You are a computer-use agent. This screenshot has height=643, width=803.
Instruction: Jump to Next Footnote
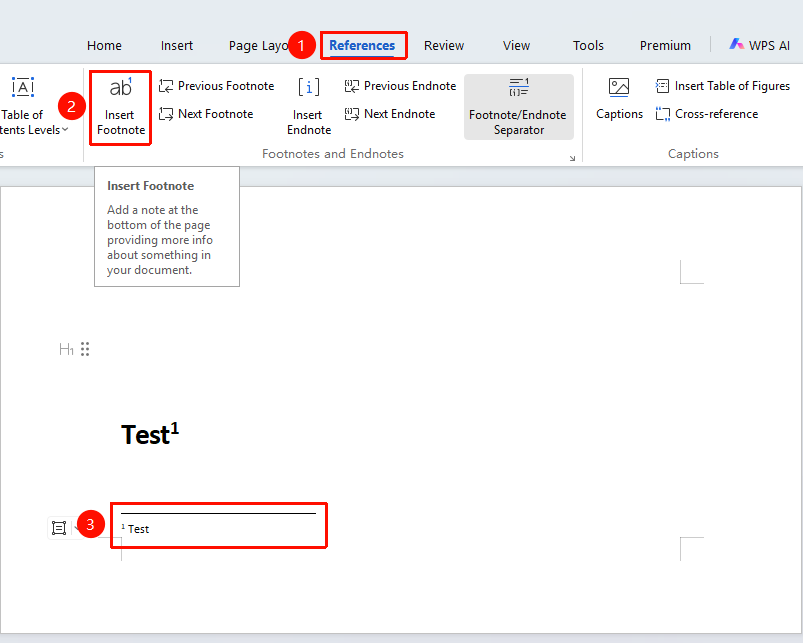pos(206,114)
